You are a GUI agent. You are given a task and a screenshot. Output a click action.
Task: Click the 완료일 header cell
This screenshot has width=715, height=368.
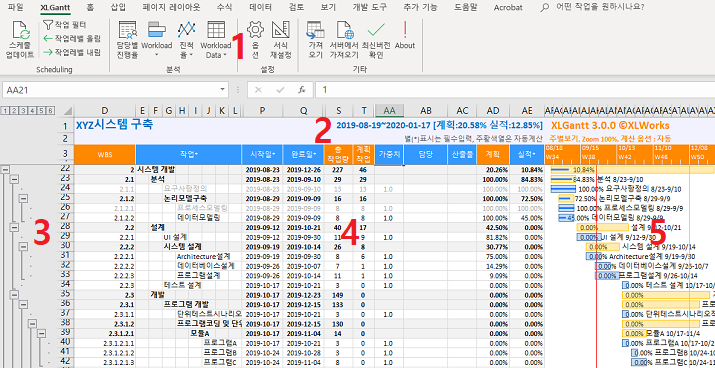(304, 155)
